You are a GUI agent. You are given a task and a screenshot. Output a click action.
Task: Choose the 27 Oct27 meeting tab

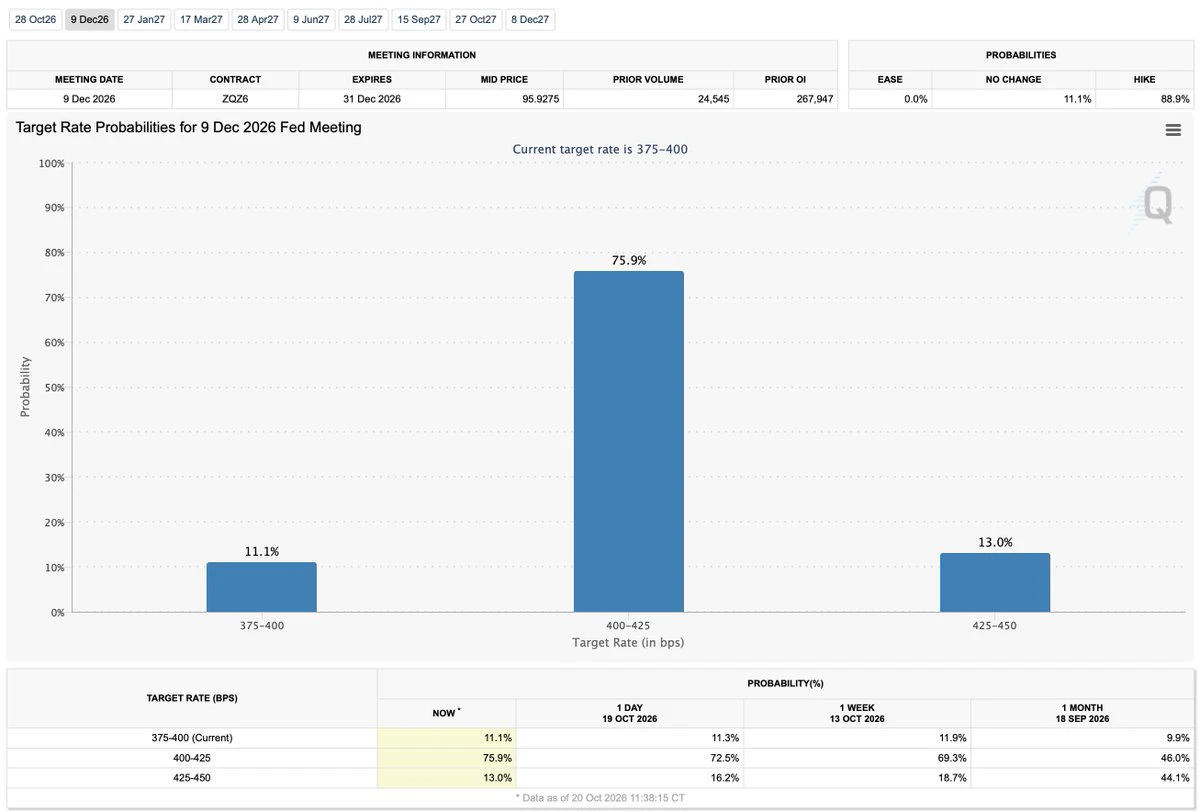[475, 19]
